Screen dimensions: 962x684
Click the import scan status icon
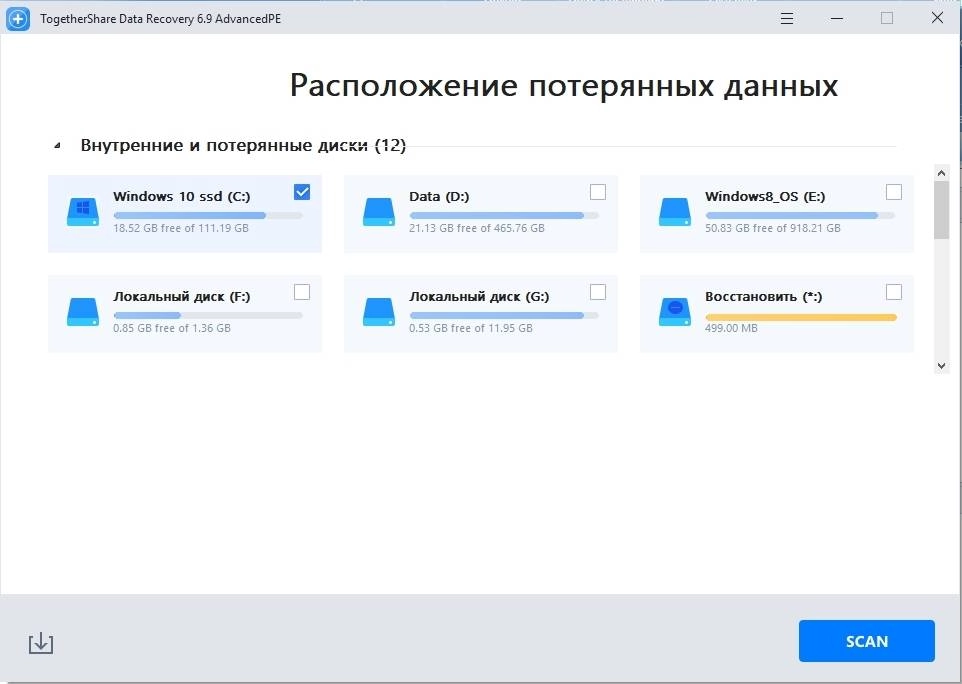41,643
